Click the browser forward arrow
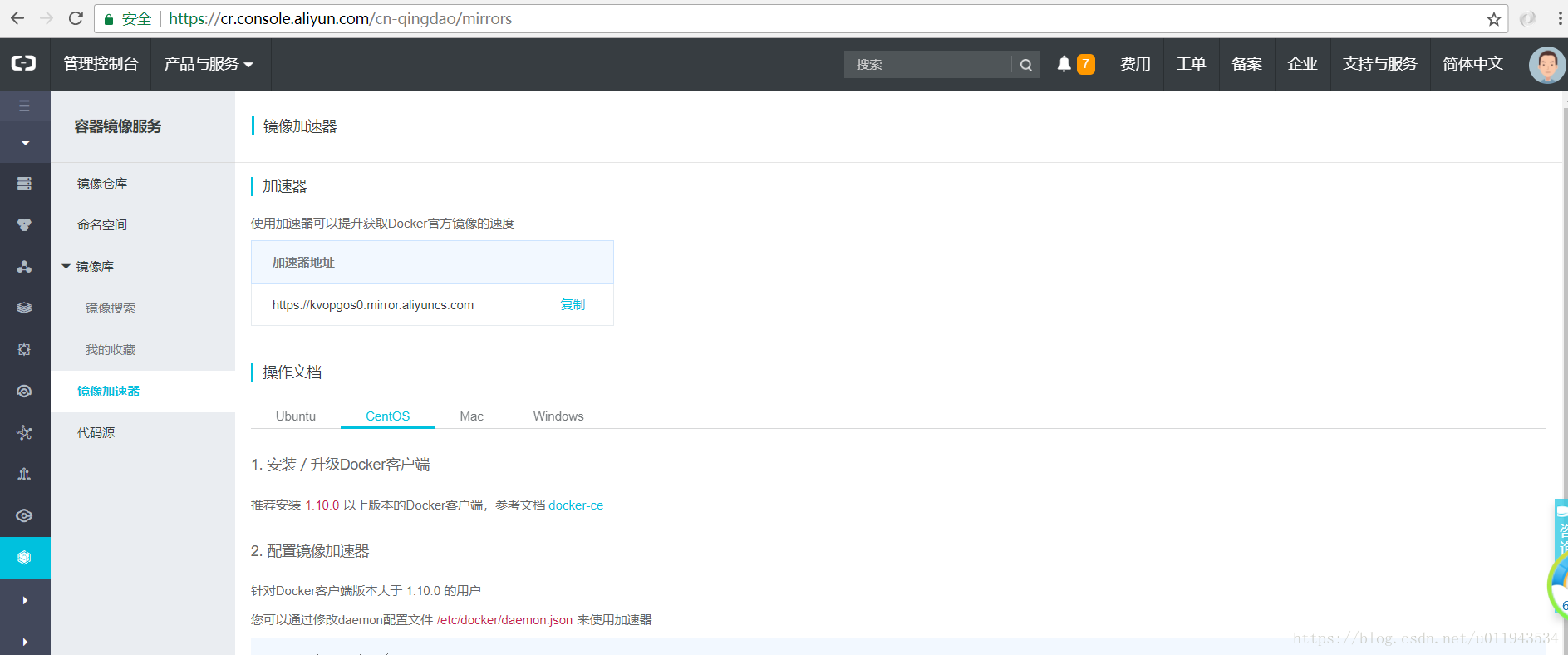The width and height of the screenshot is (1568, 655). pyautogui.click(x=47, y=18)
